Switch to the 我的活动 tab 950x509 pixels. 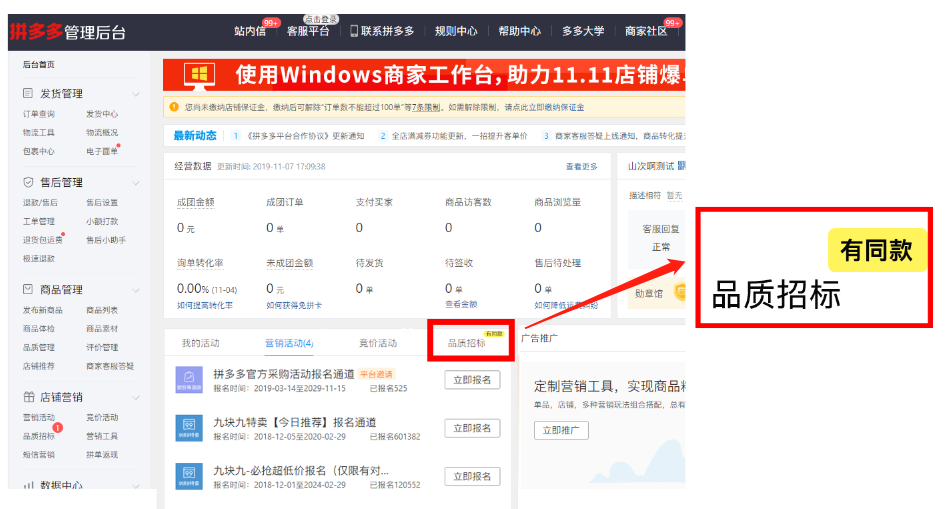pyautogui.click(x=201, y=343)
